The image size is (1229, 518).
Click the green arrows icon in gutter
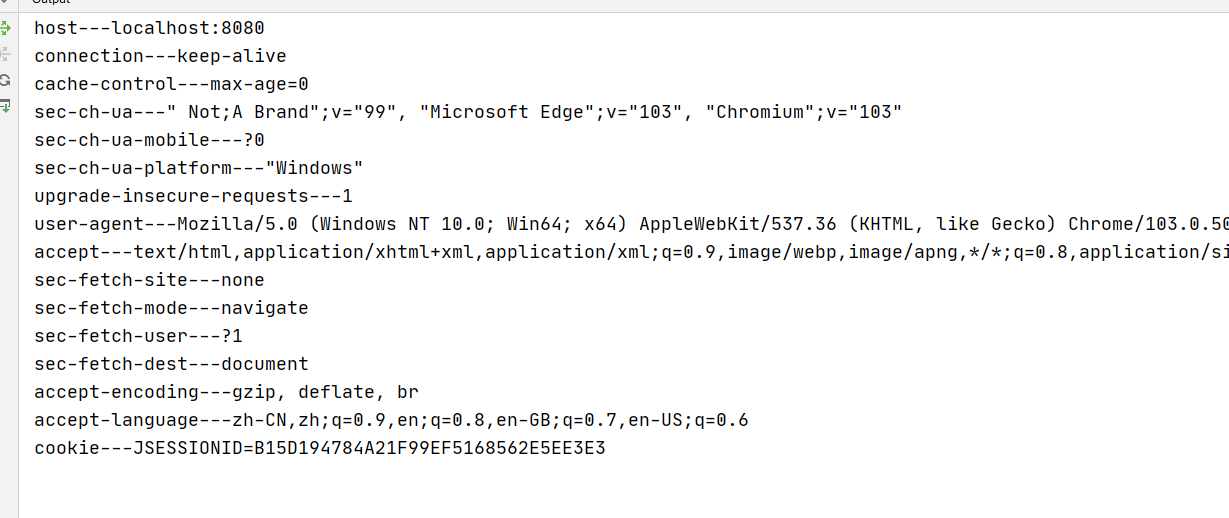[5, 29]
